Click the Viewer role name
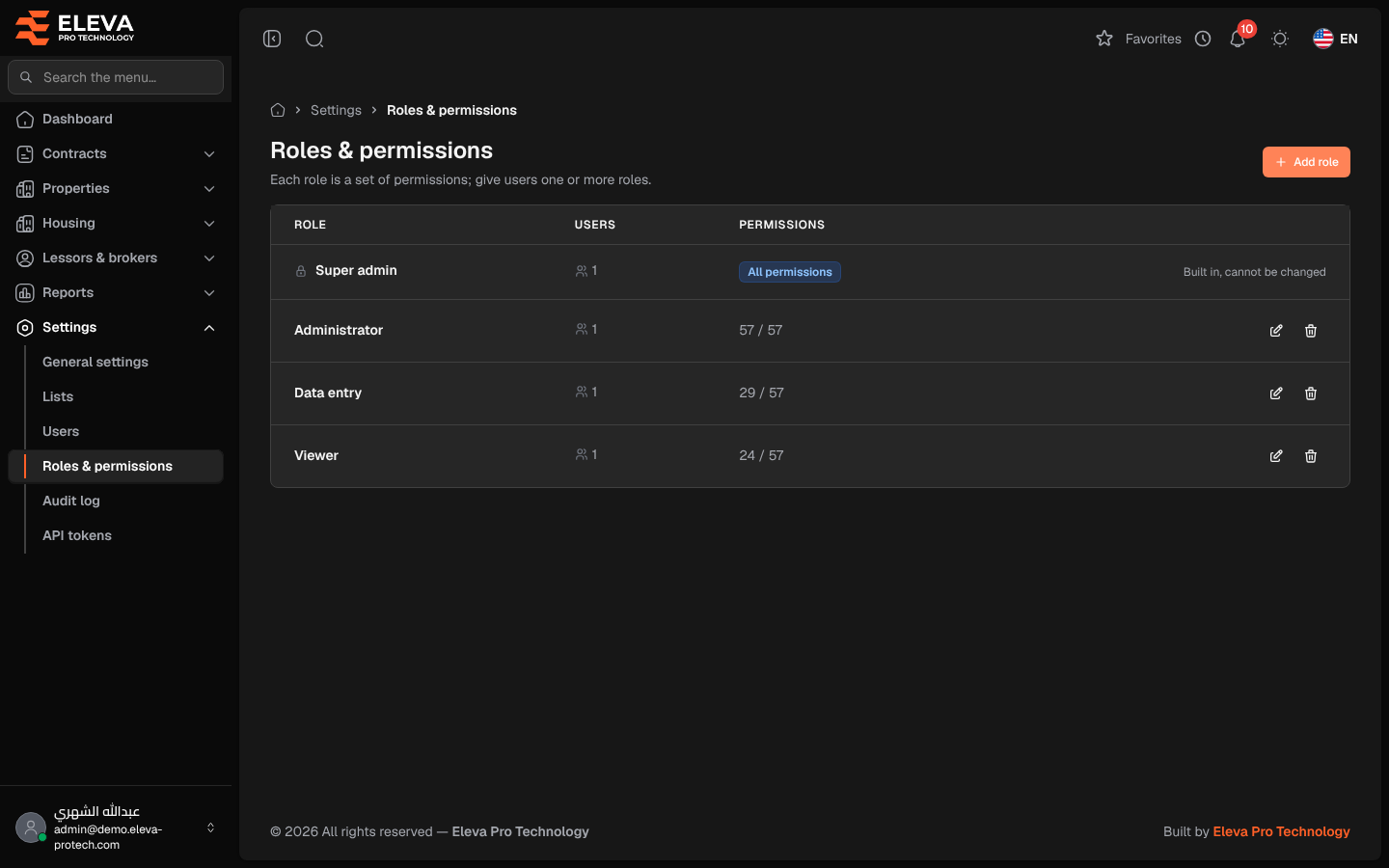 pyautogui.click(x=316, y=455)
